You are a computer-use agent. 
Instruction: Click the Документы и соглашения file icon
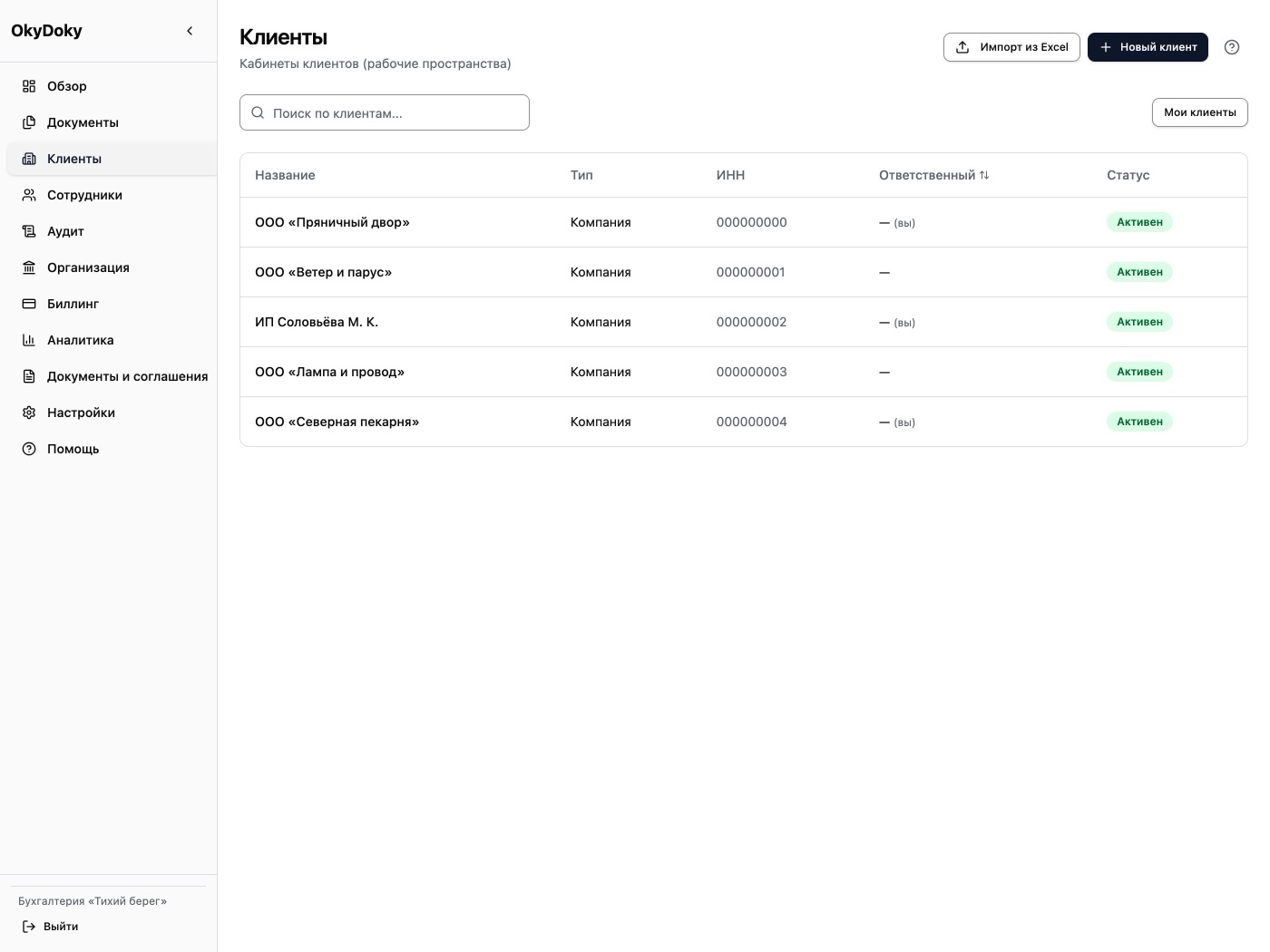click(x=29, y=376)
